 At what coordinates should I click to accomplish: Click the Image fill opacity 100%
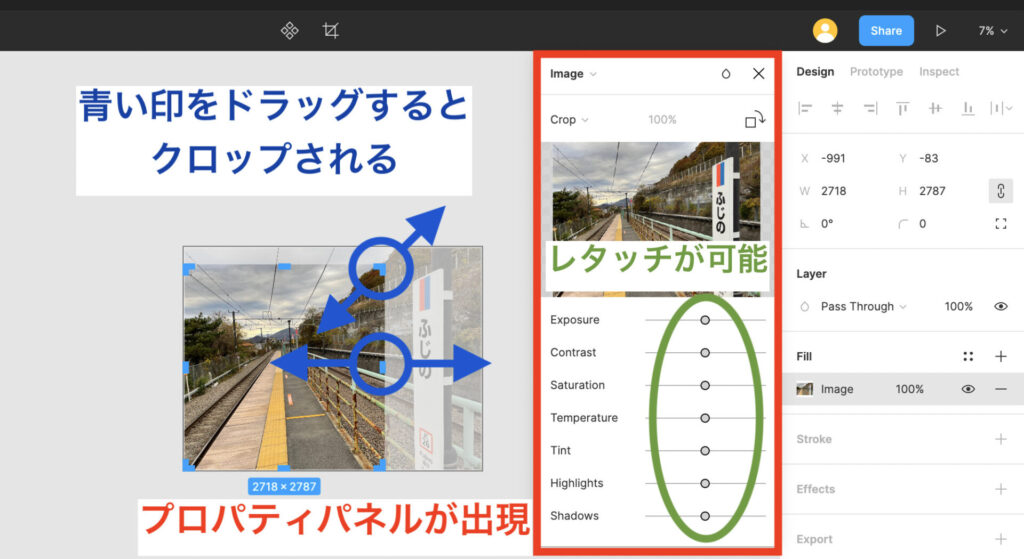(909, 389)
